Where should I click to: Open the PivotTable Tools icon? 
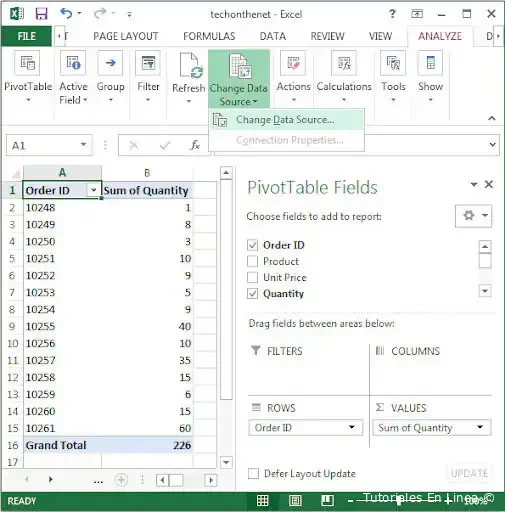[393, 63]
